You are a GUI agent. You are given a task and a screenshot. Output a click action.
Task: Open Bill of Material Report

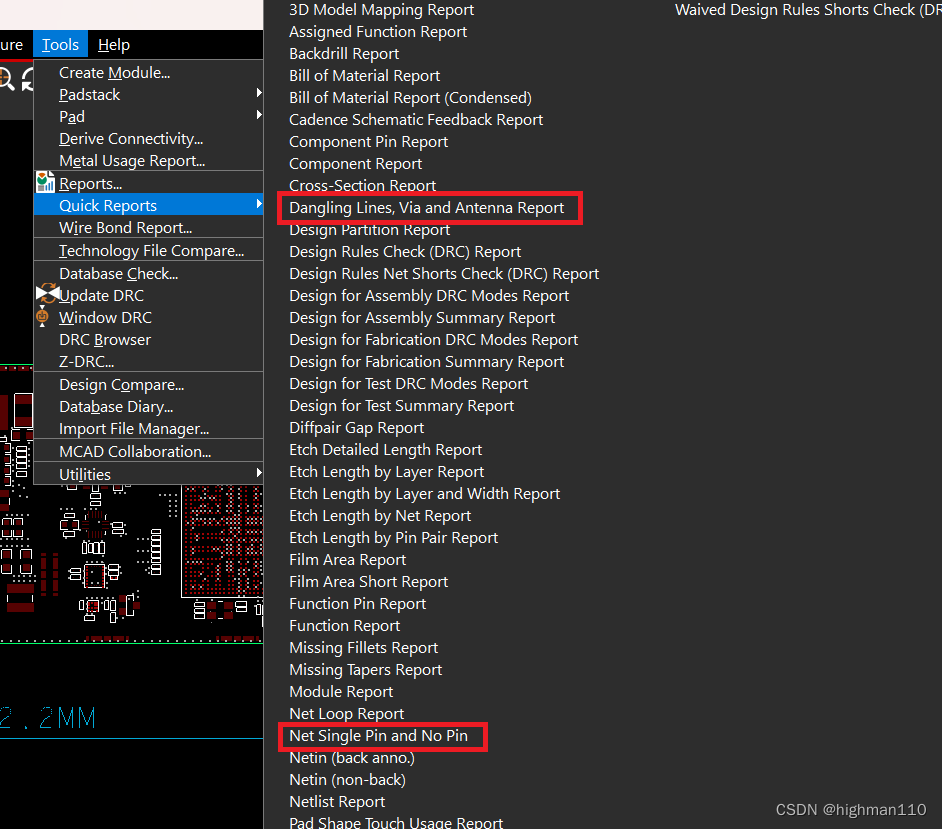364,76
